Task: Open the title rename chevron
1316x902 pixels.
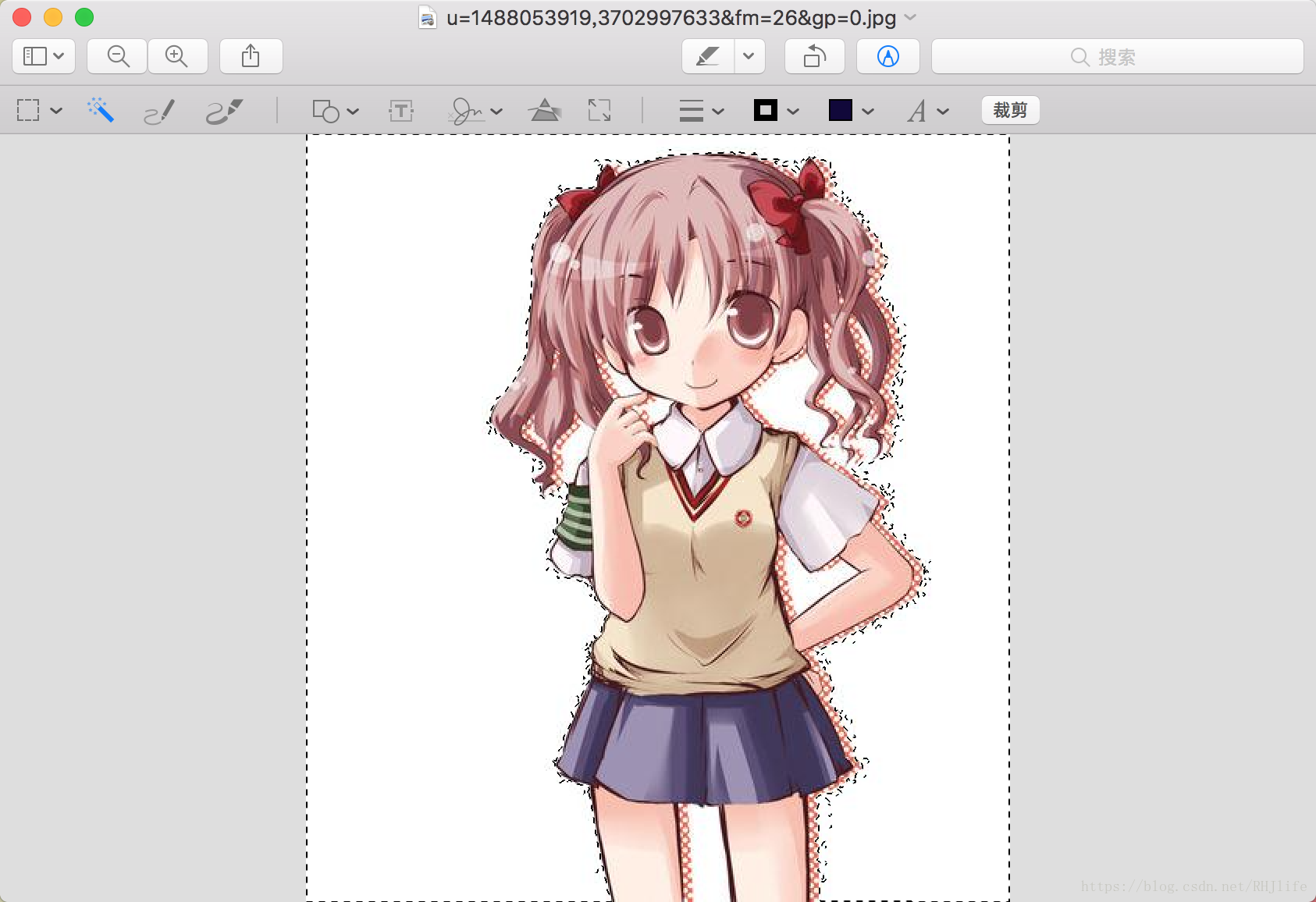Action: tap(910, 17)
